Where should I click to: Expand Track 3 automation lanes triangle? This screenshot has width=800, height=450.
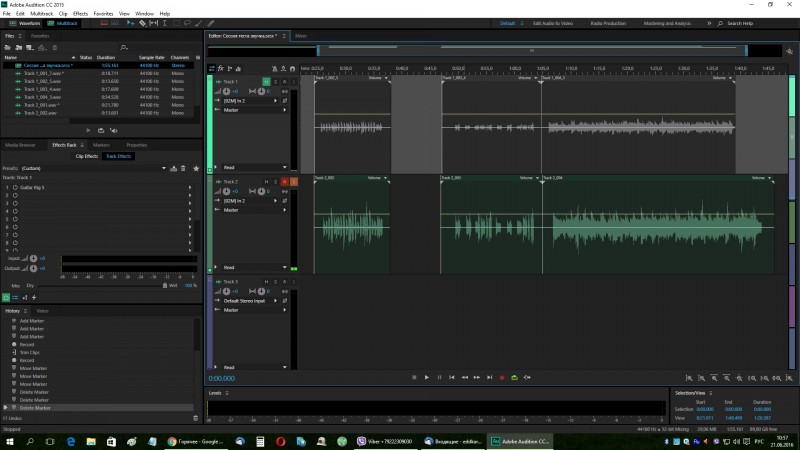click(x=216, y=367)
